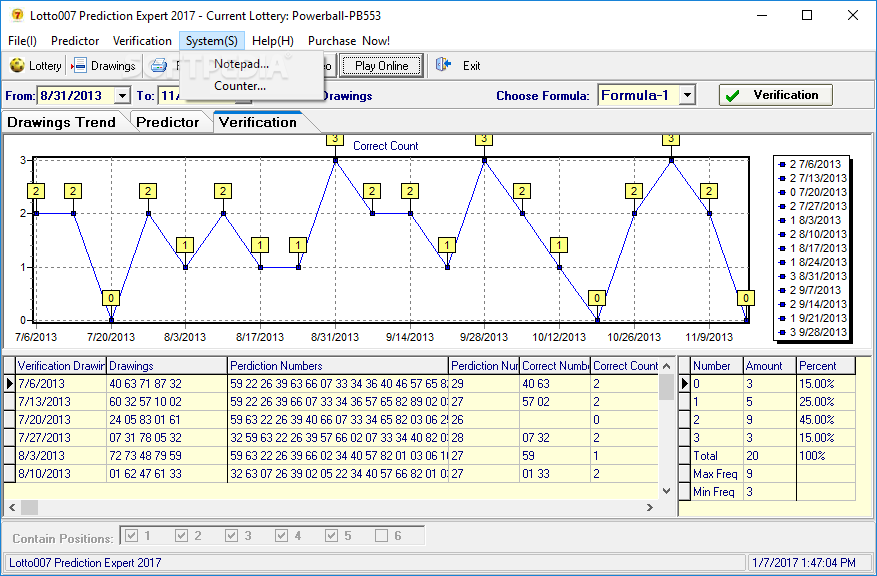Click right arrow of horizontal scrollbar

coord(650,507)
